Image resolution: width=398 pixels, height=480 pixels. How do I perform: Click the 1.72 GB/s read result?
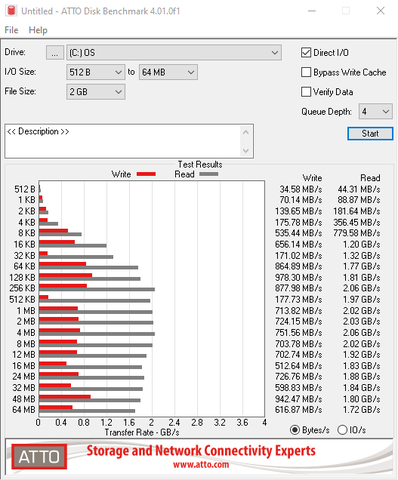tap(362, 410)
